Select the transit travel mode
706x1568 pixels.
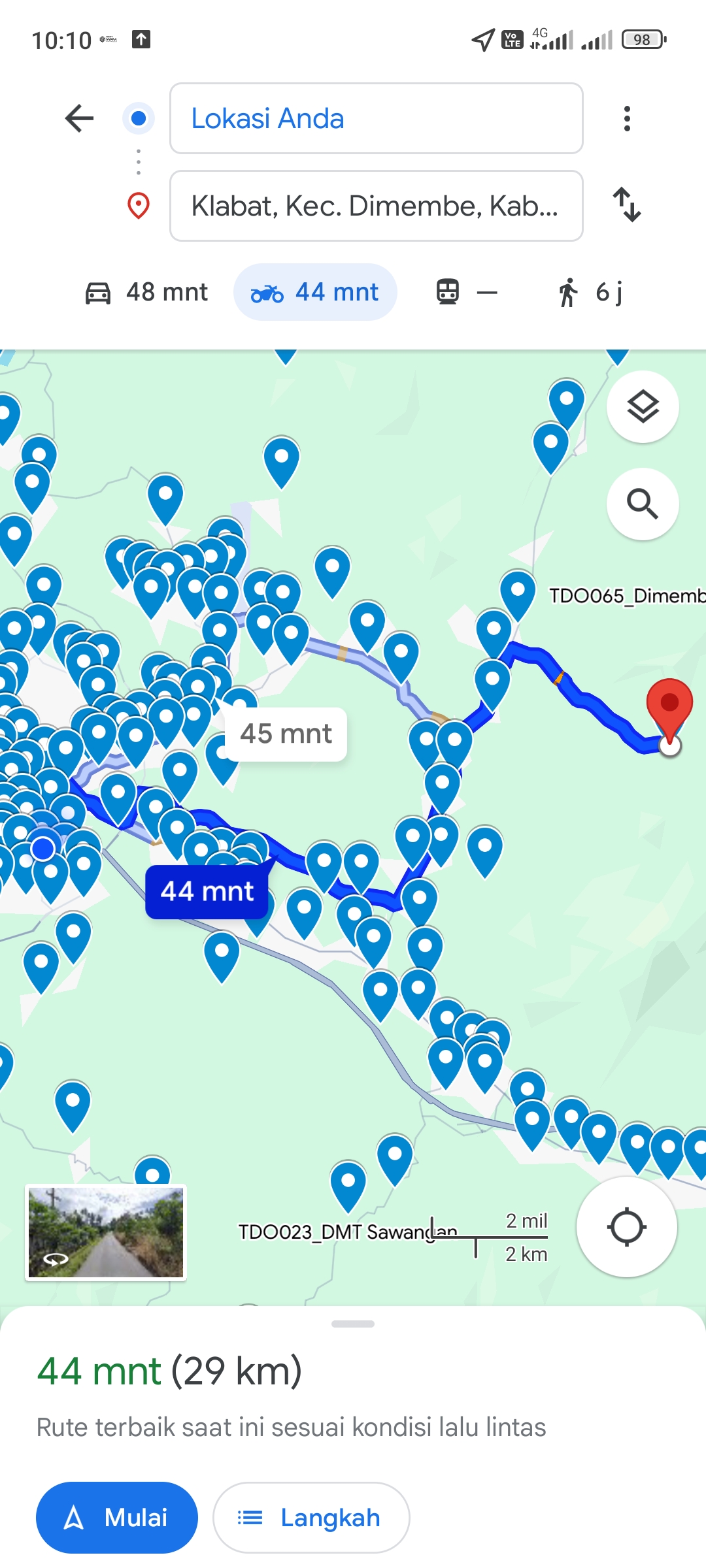(467, 292)
